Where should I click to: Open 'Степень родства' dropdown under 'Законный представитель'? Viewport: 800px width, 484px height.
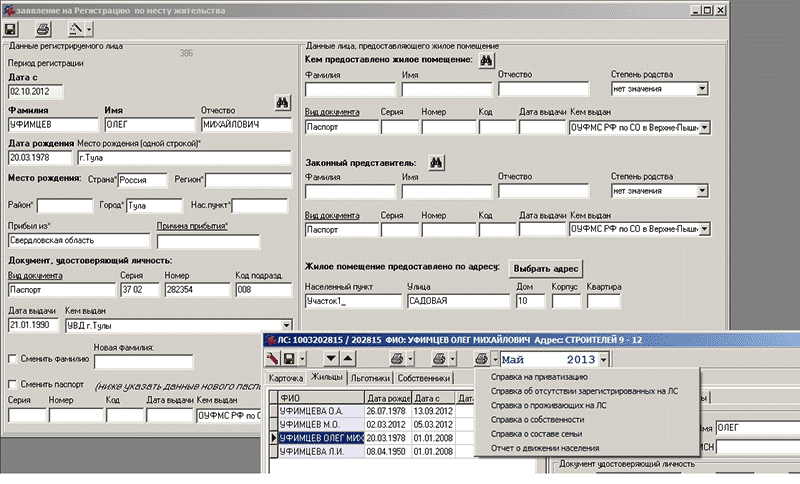point(702,191)
